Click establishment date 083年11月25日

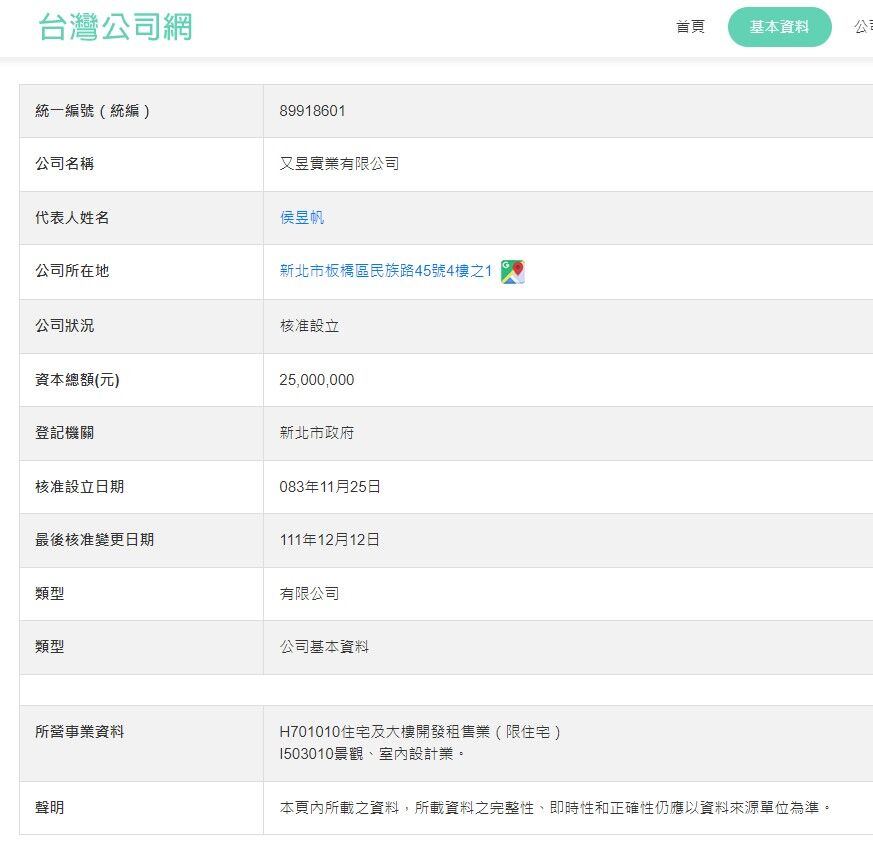[330, 487]
